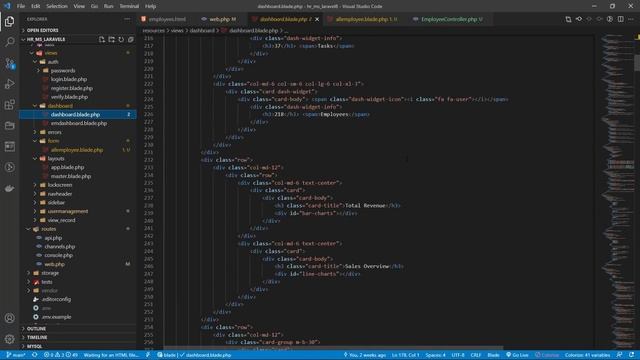Open the Run and Debug view
640x360 pixels.
click(x=9, y=84)
